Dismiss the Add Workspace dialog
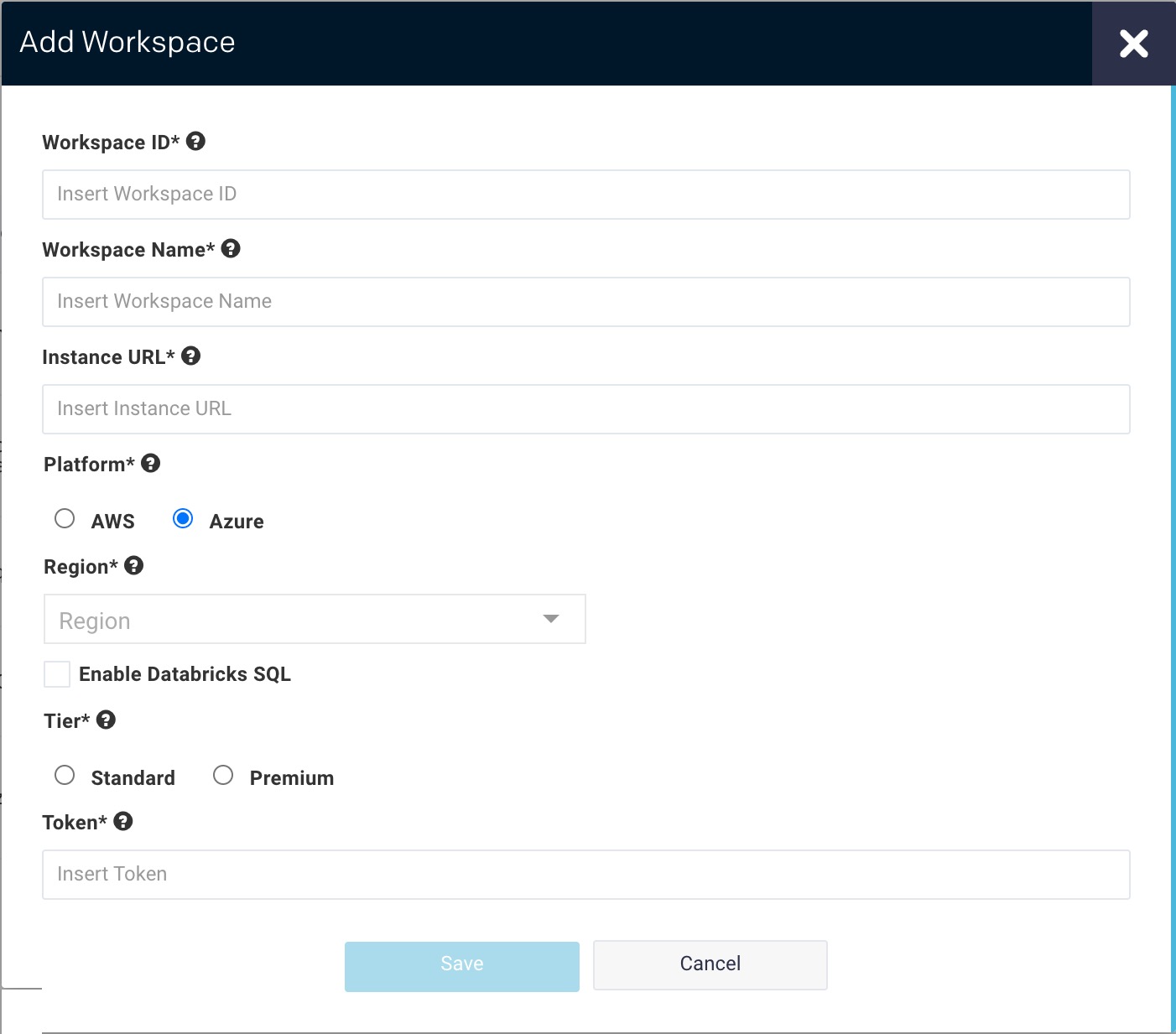This screenshot has width=1176, height=1034. coord(1132,44)
